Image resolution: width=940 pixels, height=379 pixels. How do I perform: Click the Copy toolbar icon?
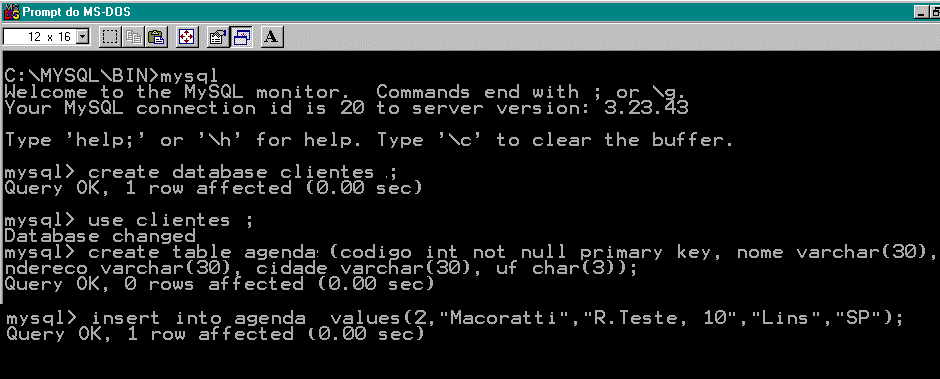coord(132,37)
